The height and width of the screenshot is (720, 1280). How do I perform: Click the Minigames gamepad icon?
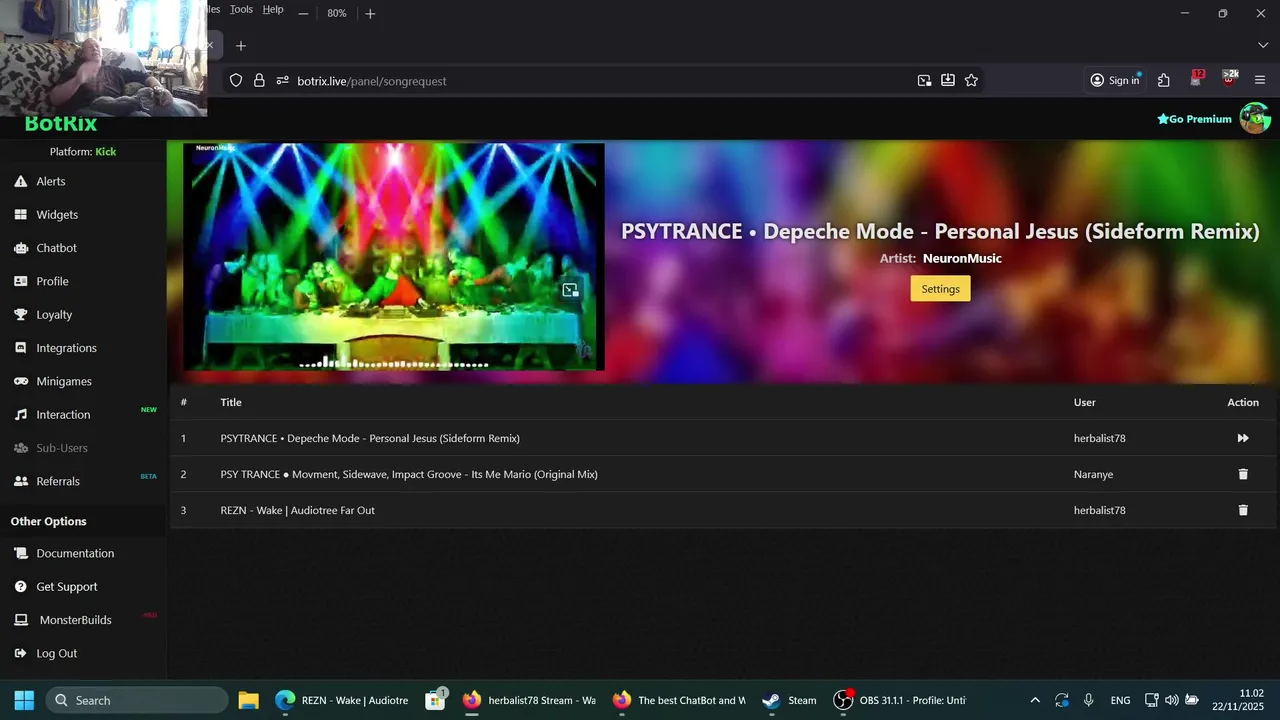[20, 381]
